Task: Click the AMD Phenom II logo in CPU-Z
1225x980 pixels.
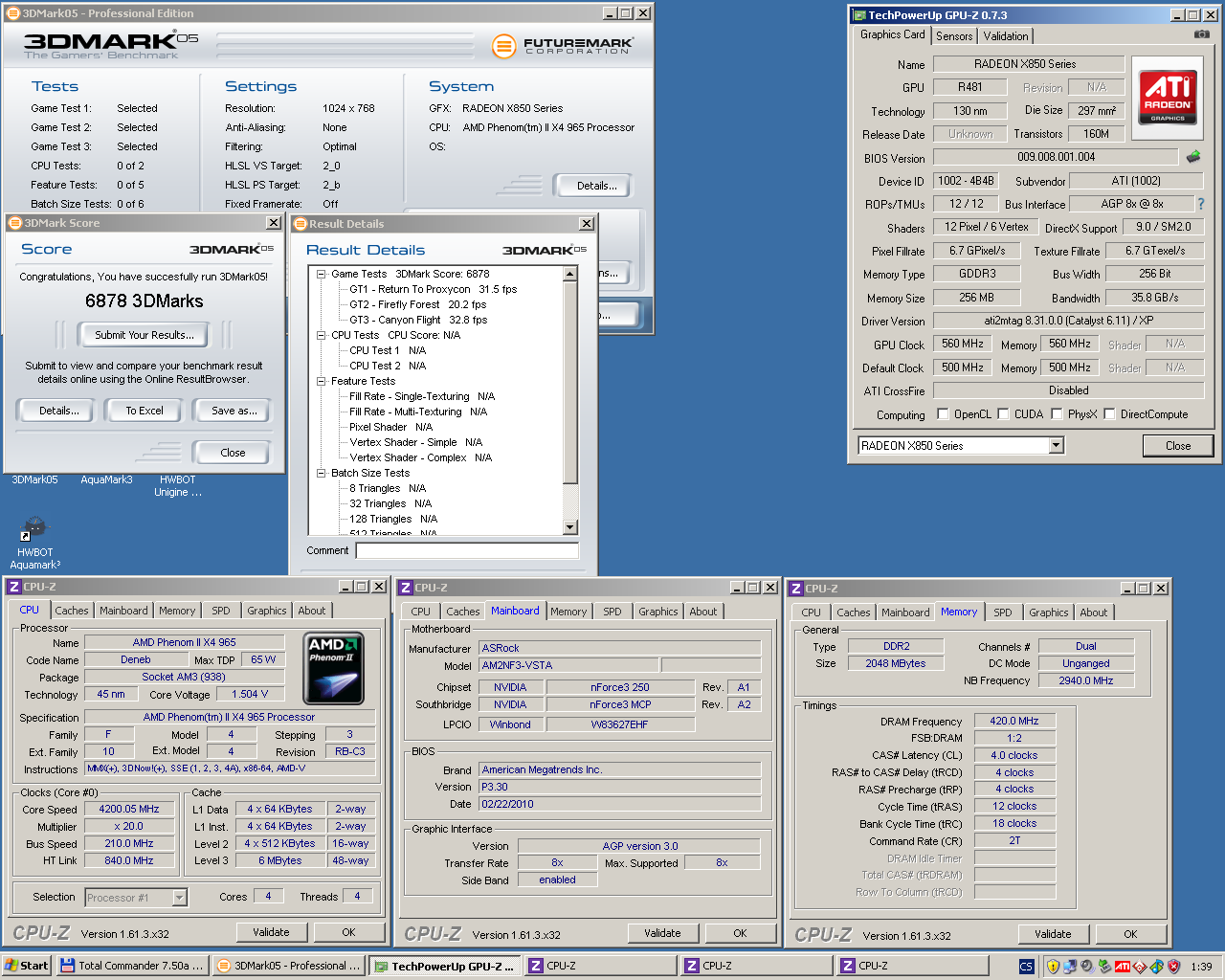Action: 333,667
